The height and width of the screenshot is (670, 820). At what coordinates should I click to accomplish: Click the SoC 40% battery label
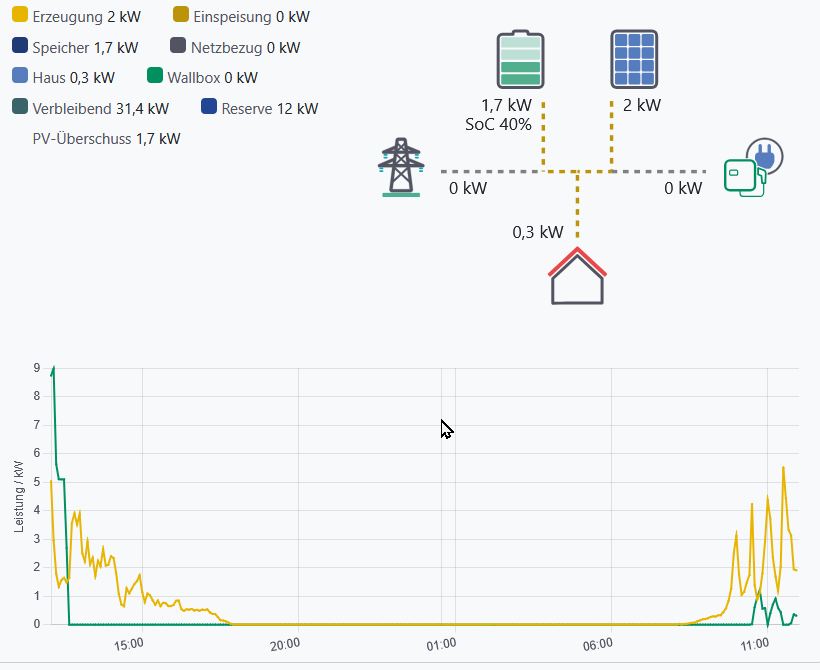pyautogui.click(x=498, y=124)
